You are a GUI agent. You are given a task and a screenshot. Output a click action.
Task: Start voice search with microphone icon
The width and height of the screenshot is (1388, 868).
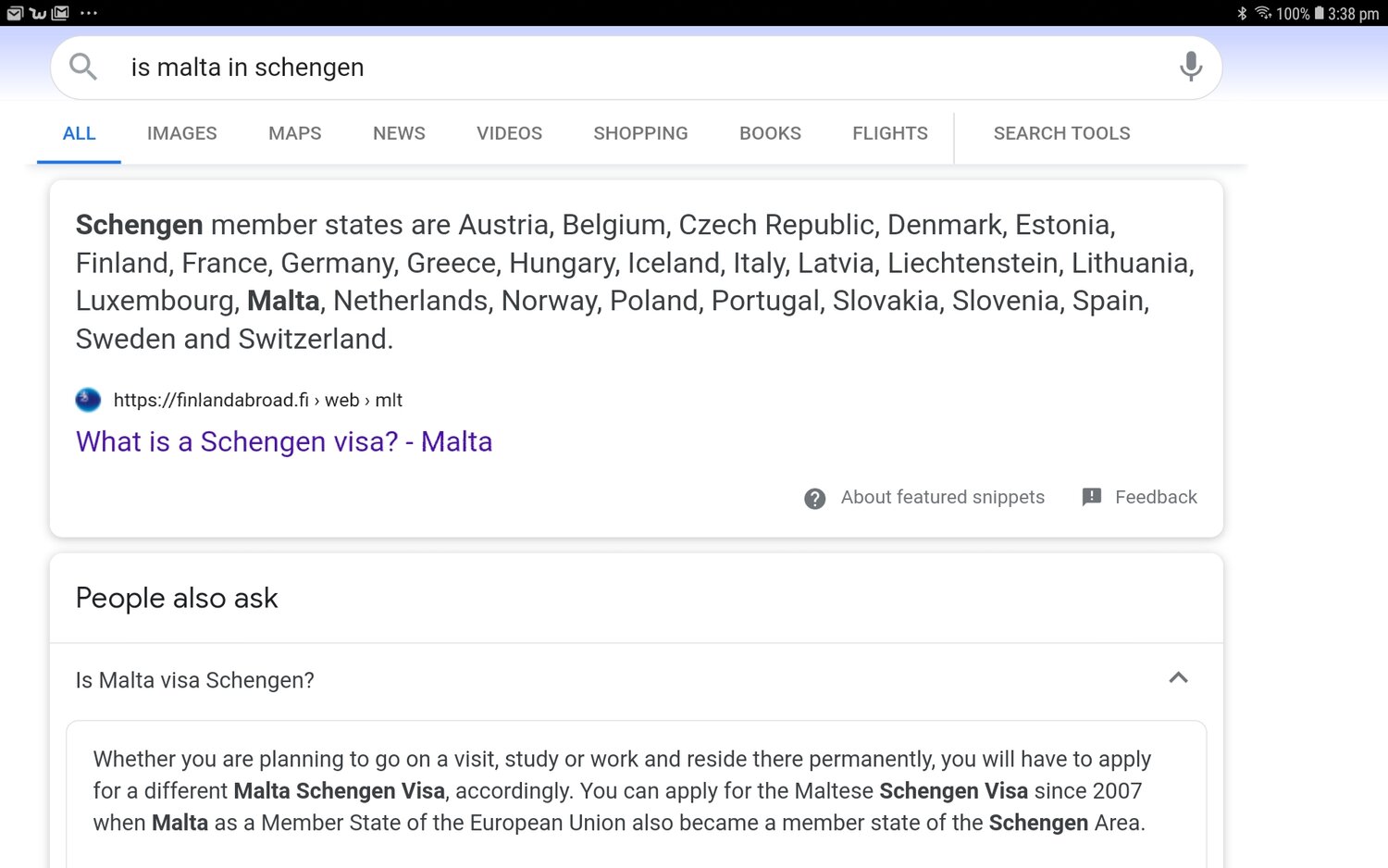click(1191, 67)
